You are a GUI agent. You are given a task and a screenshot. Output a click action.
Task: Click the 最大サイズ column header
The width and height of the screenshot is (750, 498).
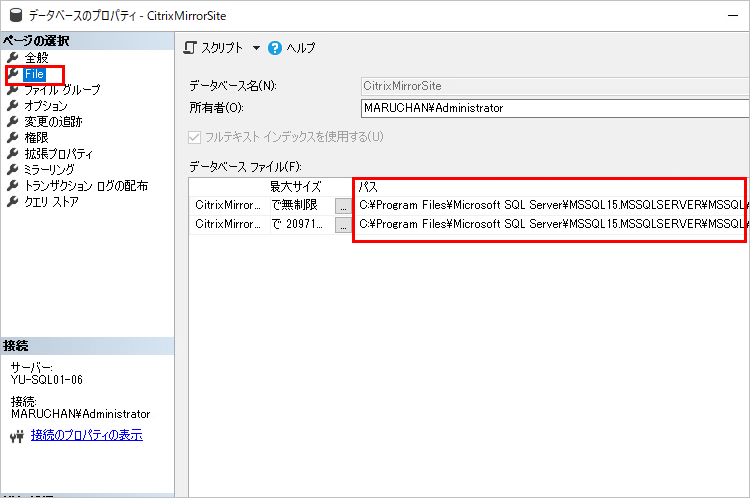[296, 187]
